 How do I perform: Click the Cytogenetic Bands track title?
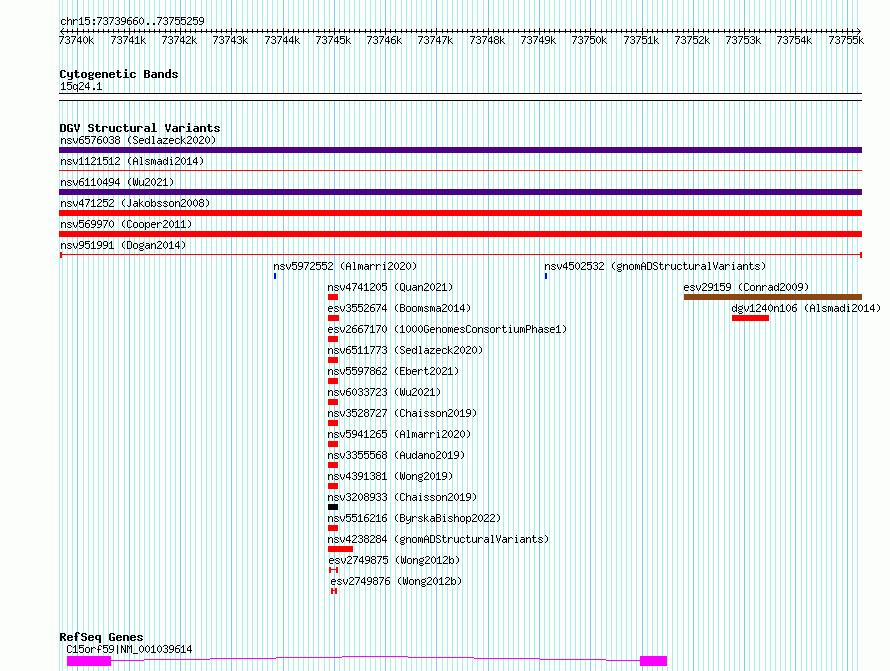[119, 74]
